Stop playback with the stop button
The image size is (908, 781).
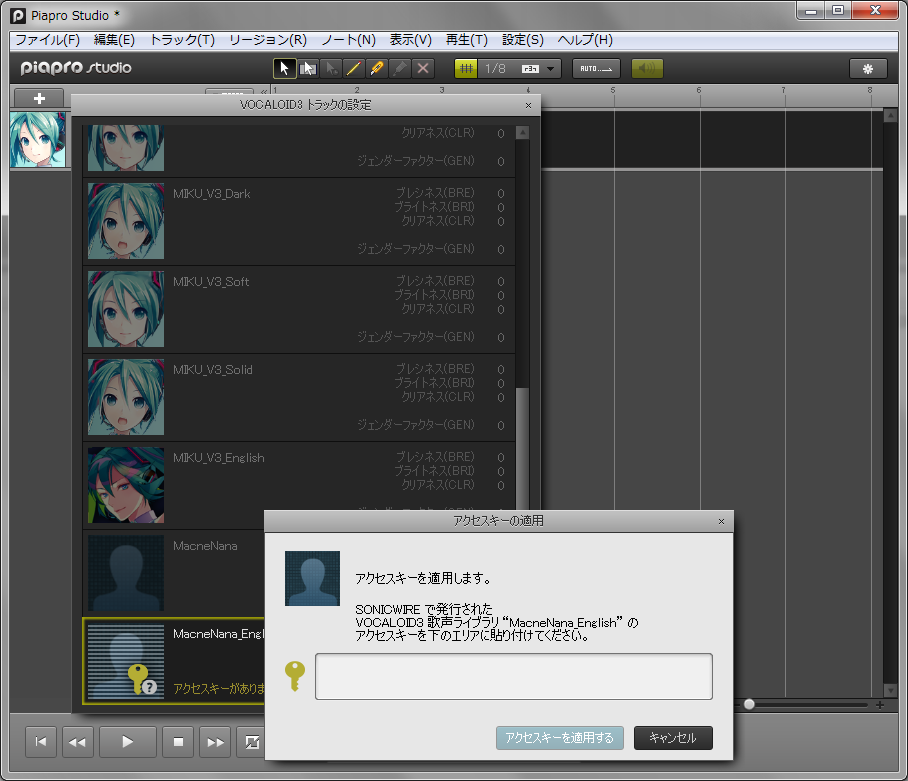(178, 742)
